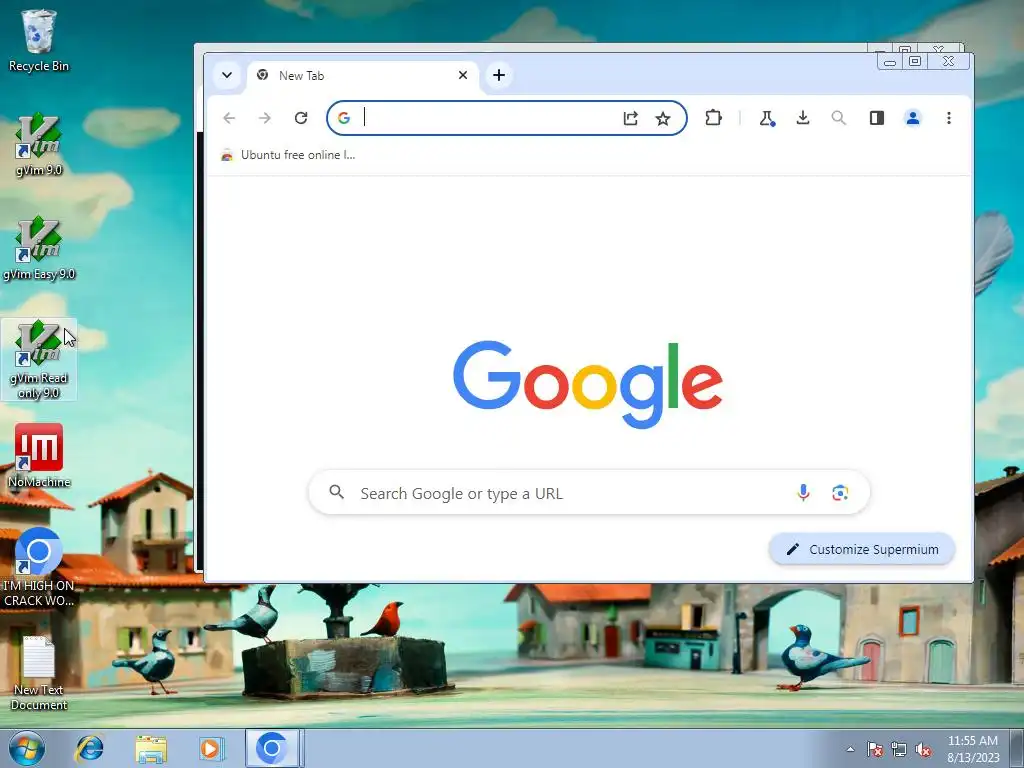Open the Labs flask icon in the toolbar
This screenshot has height=768, width=1024.
(x=767, y=118)
